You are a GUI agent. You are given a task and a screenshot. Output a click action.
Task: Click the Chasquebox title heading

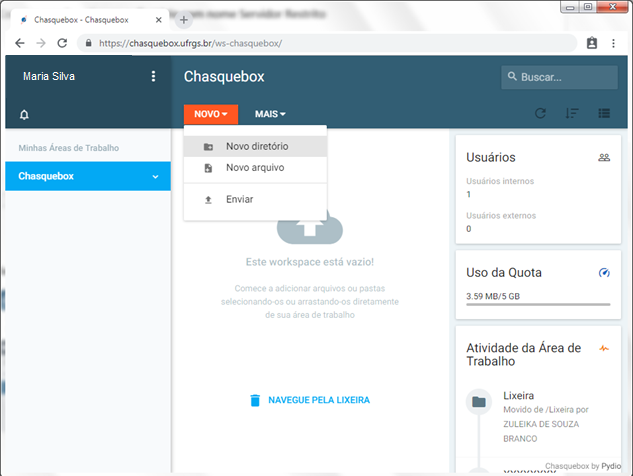point(224,77)
